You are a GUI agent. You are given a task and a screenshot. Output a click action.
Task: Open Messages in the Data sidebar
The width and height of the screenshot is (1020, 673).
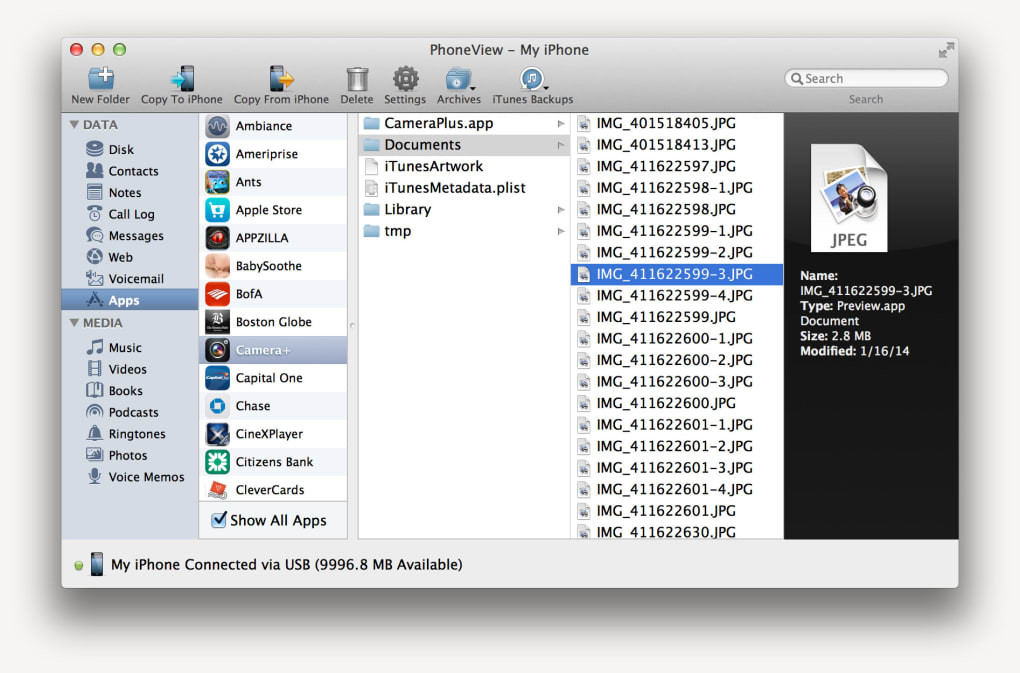point(135,236)
